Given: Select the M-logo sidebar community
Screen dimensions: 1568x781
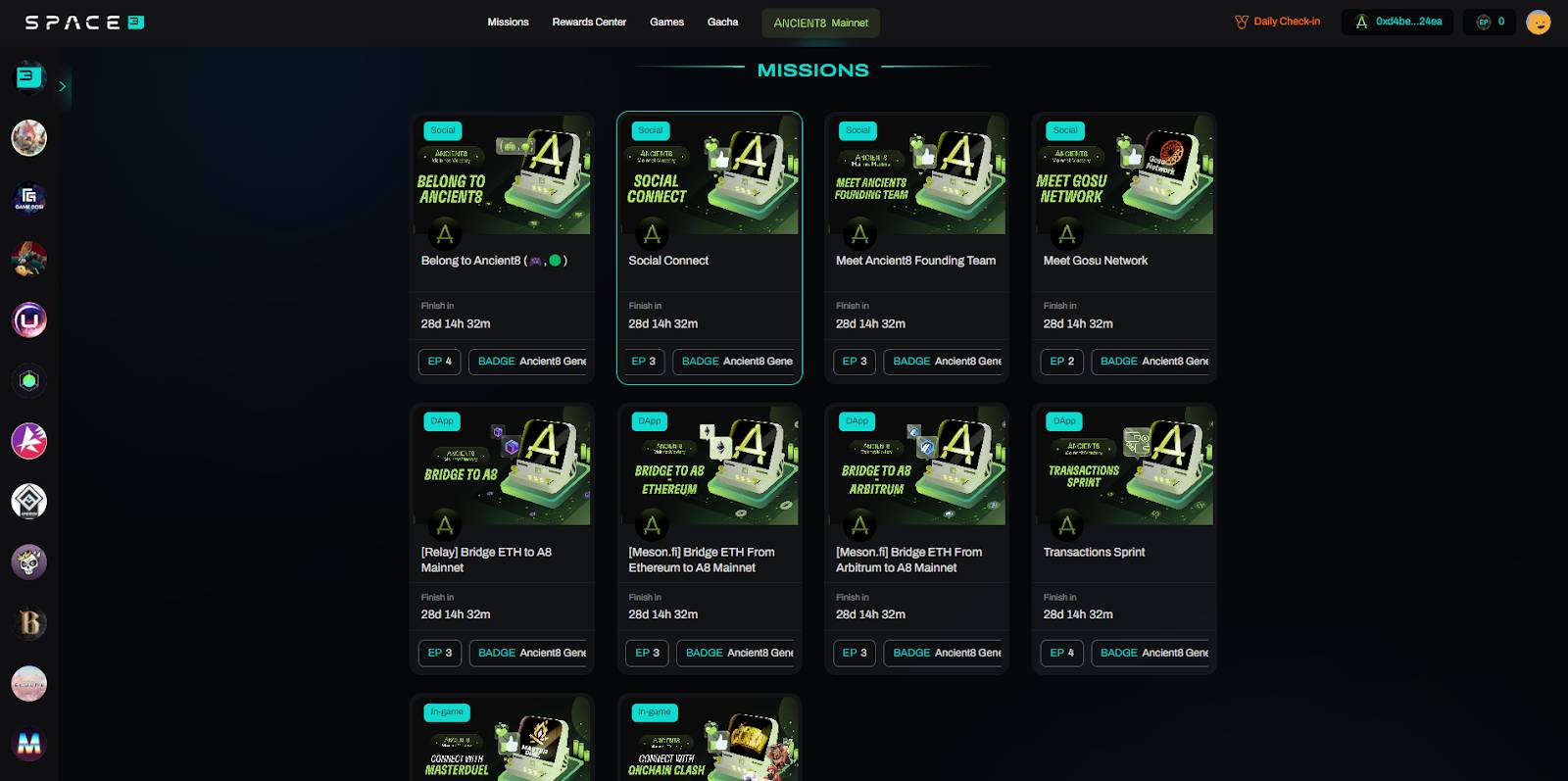Looking at the screenshot, I should point(29,745).
